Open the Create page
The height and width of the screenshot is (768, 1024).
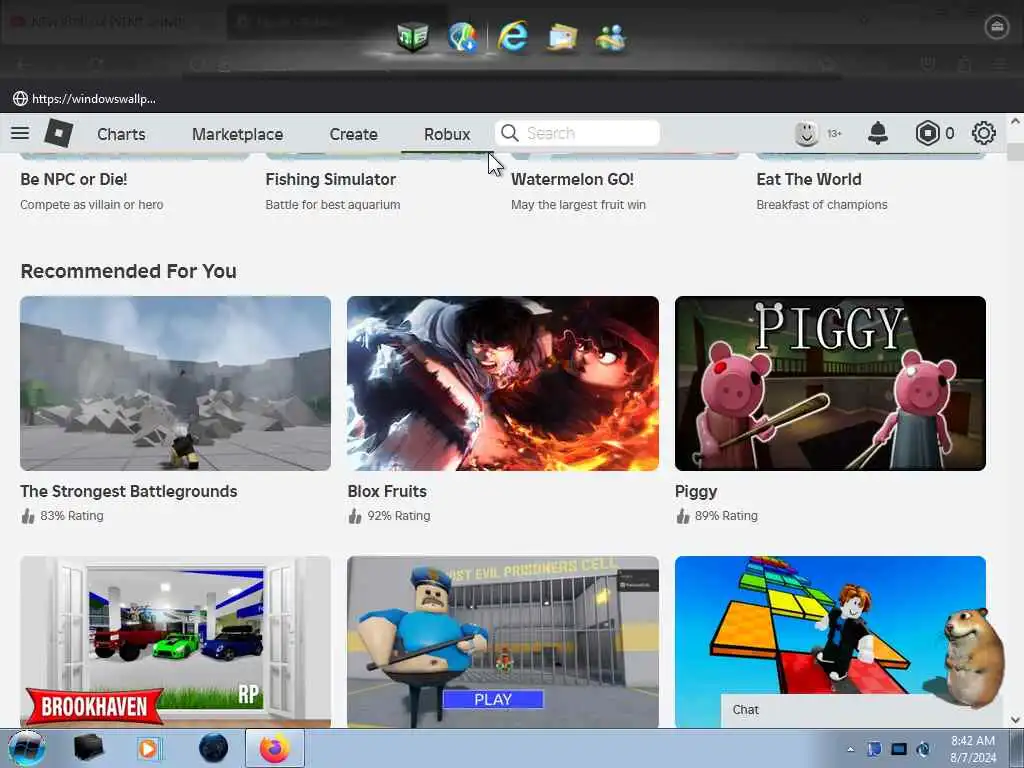(x=353, y=134)
